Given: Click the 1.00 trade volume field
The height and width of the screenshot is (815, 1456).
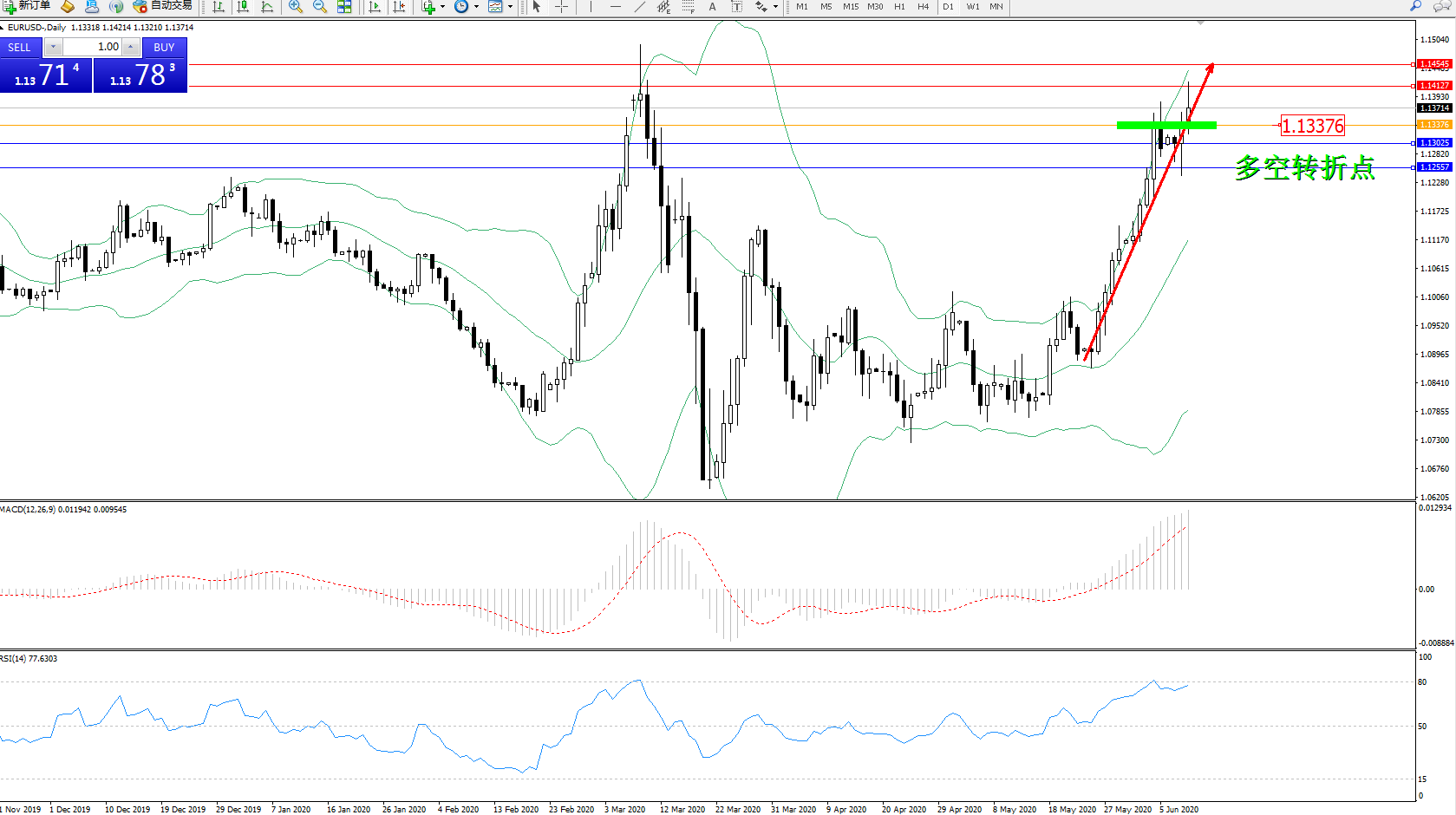Looking at the screenshot, I should coord(93,47).
